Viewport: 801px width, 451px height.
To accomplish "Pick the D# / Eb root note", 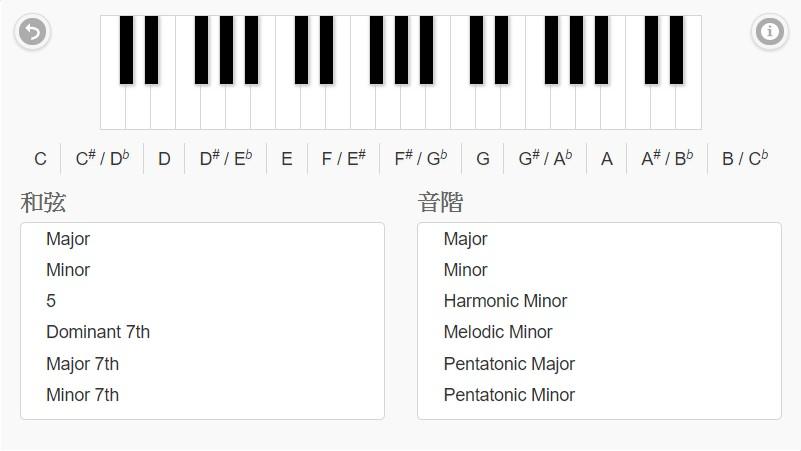I will click(x=226, y=158).
